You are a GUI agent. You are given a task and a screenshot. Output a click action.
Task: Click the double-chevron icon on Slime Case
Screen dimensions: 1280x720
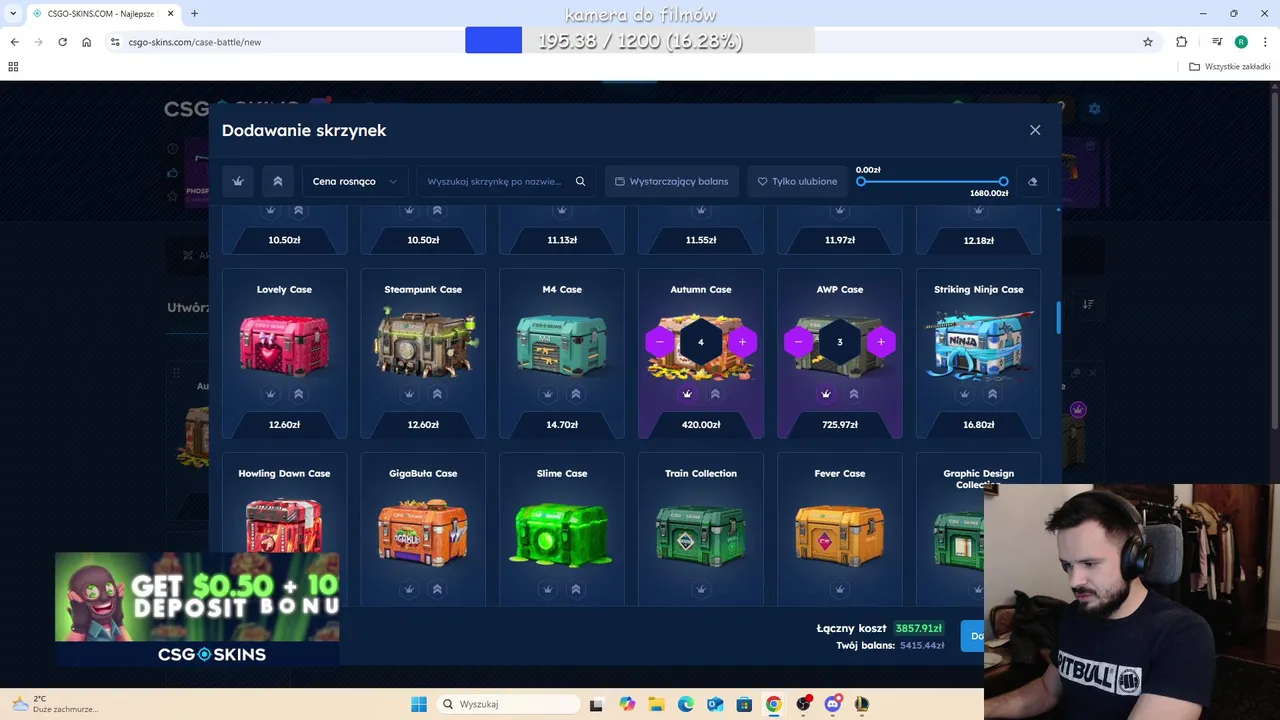pos(576,589)
